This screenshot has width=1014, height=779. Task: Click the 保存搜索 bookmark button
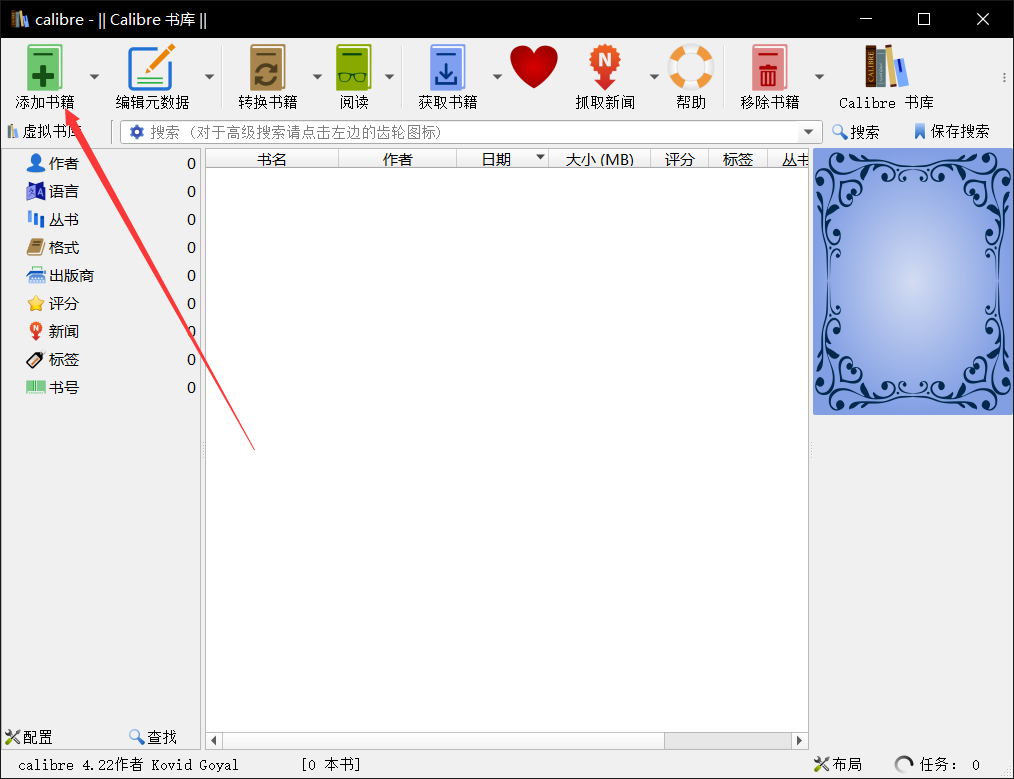(951, 132)
